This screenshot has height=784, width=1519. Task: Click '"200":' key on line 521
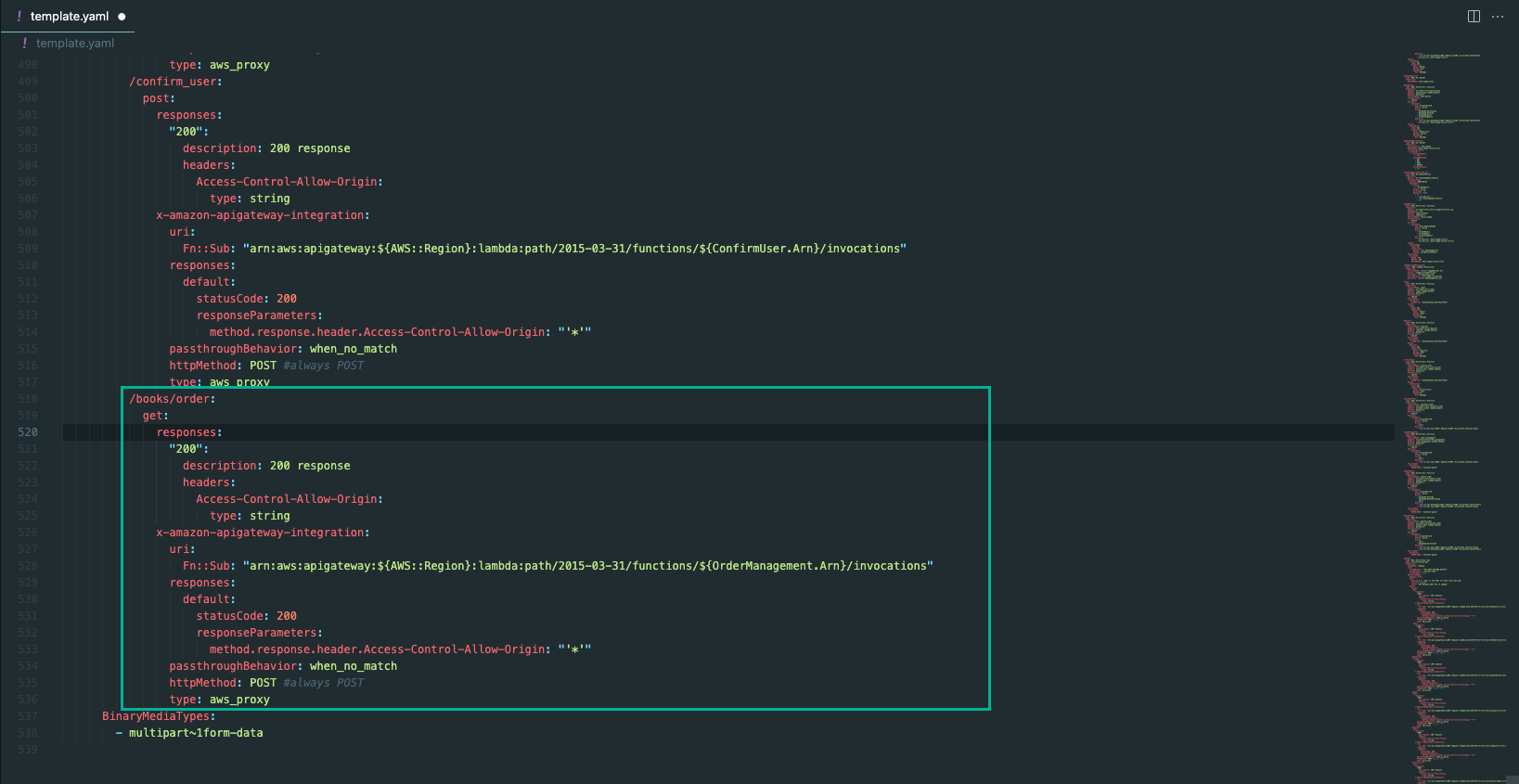[189, 449]
